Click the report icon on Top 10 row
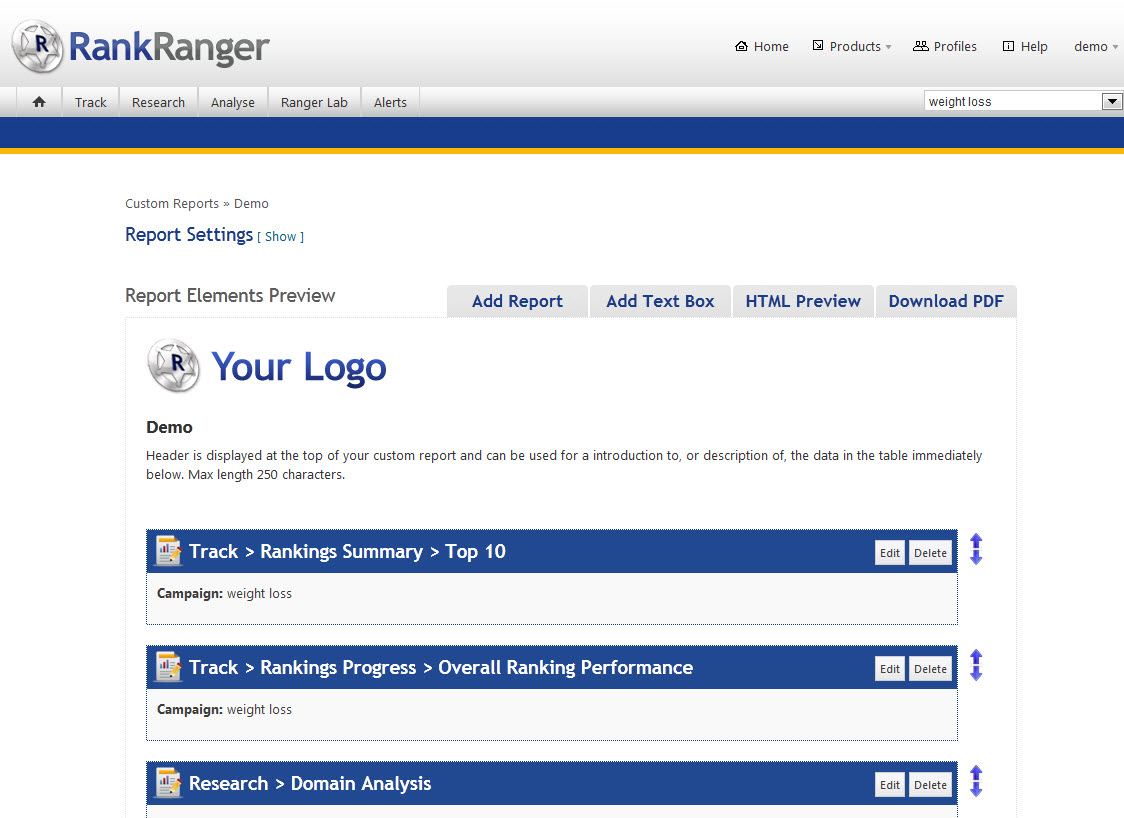The image size is (1124, 818). pyautogui.click(x=169, y=551)
